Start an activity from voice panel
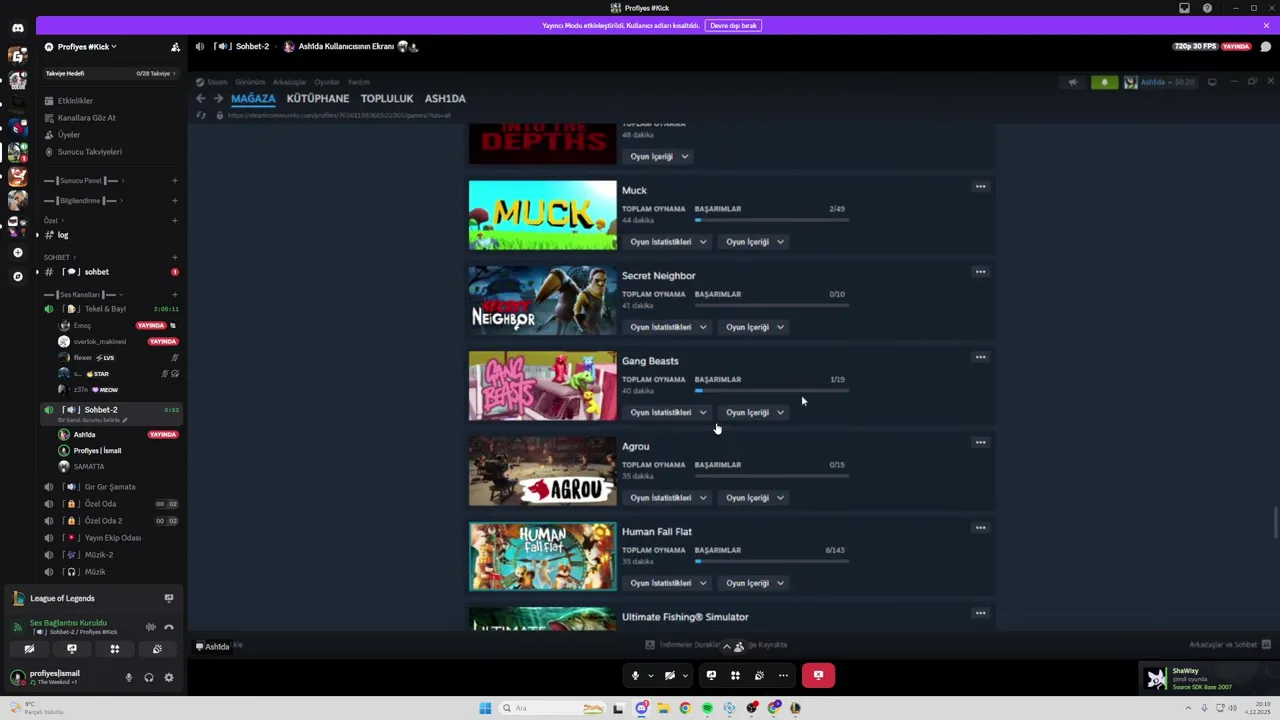This screenshot has width=1280, height=720. [114, 649]
